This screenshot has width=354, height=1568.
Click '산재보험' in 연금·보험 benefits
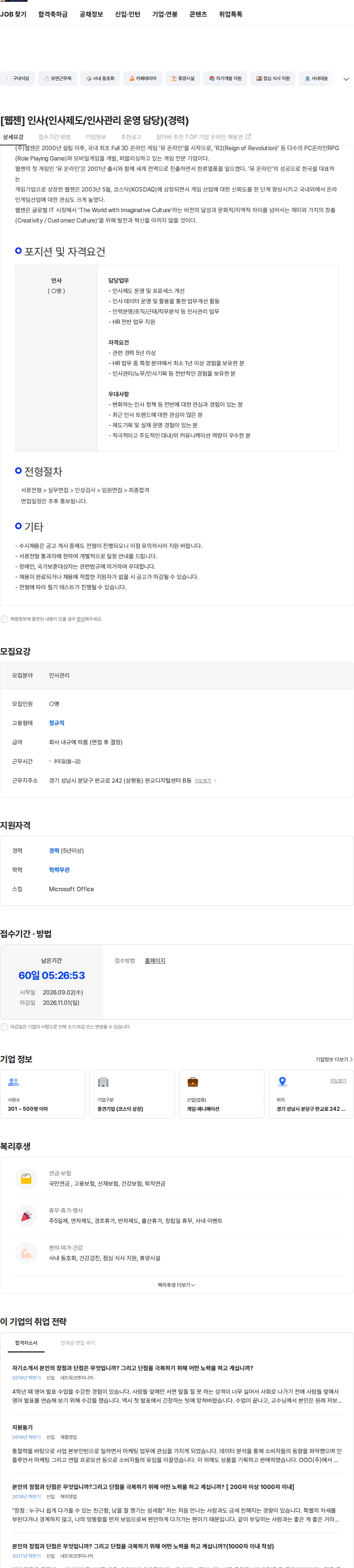(108, 1184)
